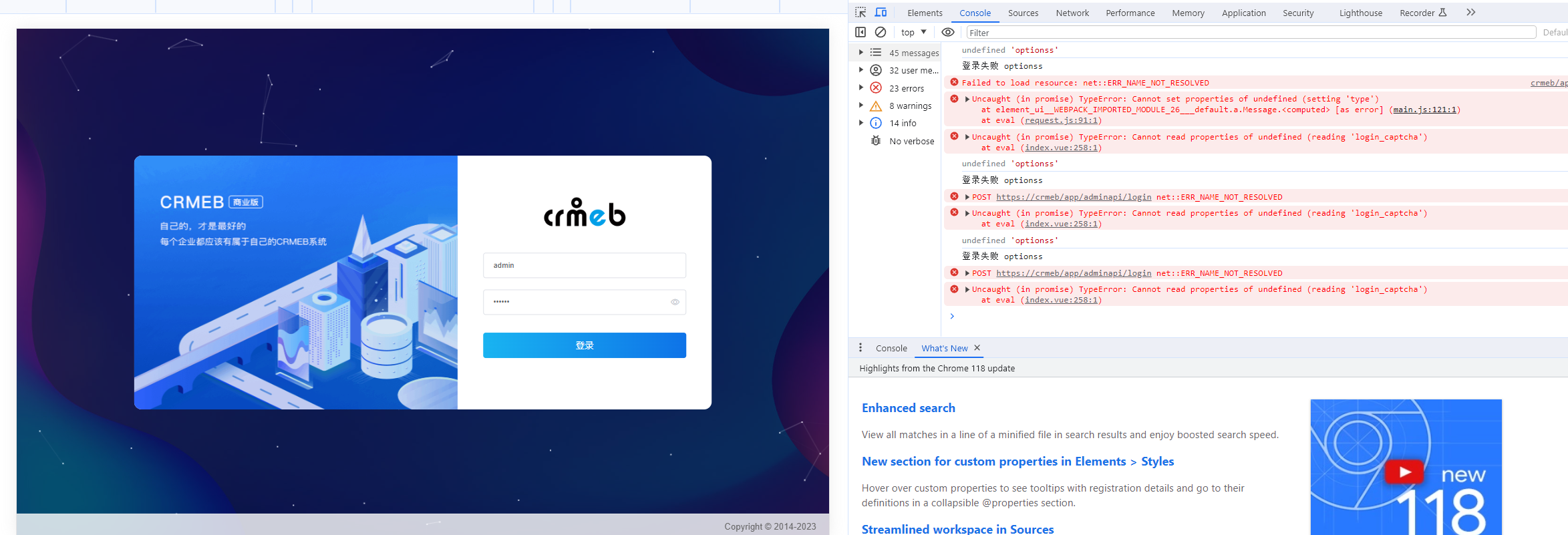Viewport: 1568px width, 535px height.
Task: Hide the console sidebar panel icon
Action: point(860,32)
